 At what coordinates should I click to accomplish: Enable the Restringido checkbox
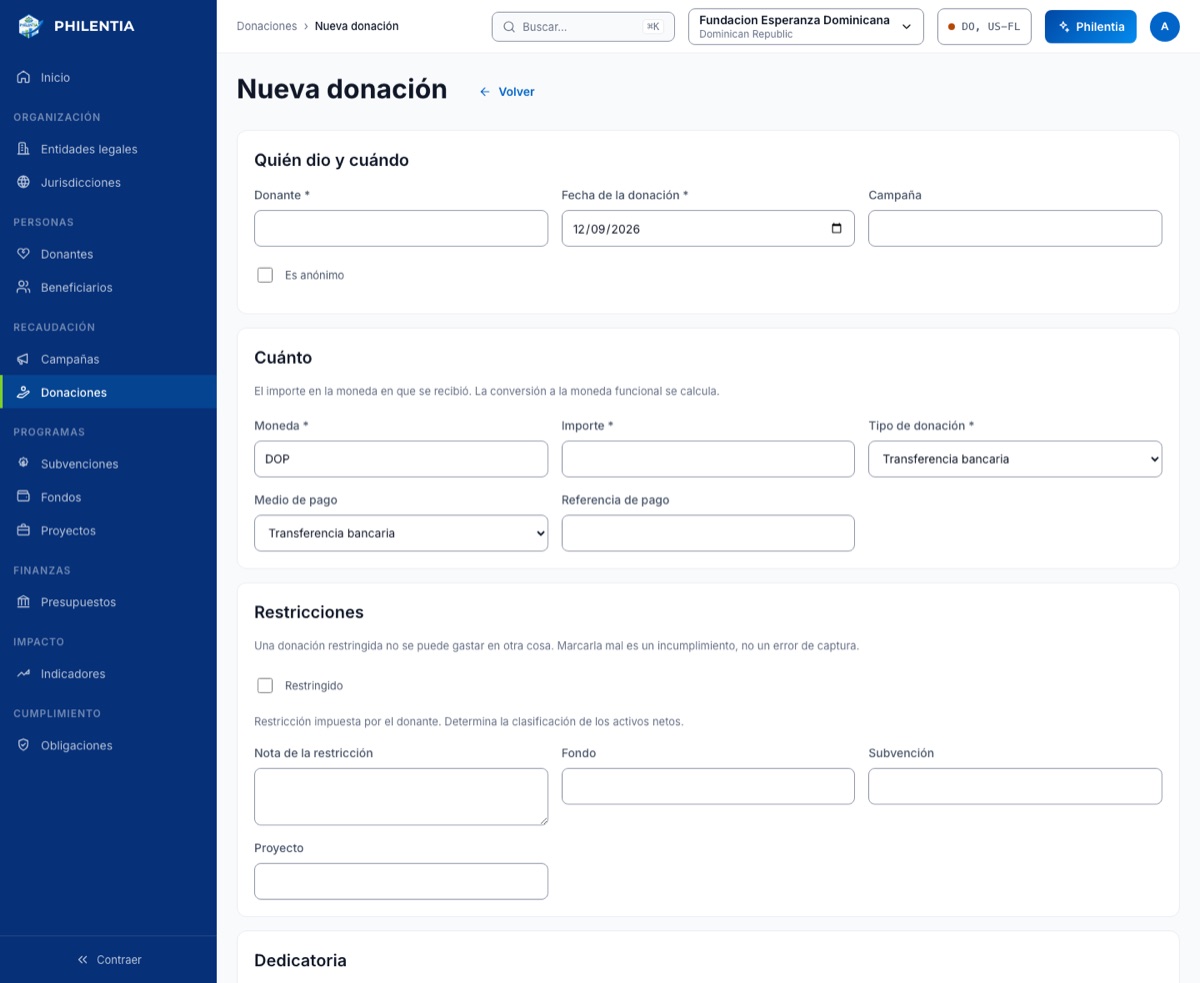click(265, 686)
